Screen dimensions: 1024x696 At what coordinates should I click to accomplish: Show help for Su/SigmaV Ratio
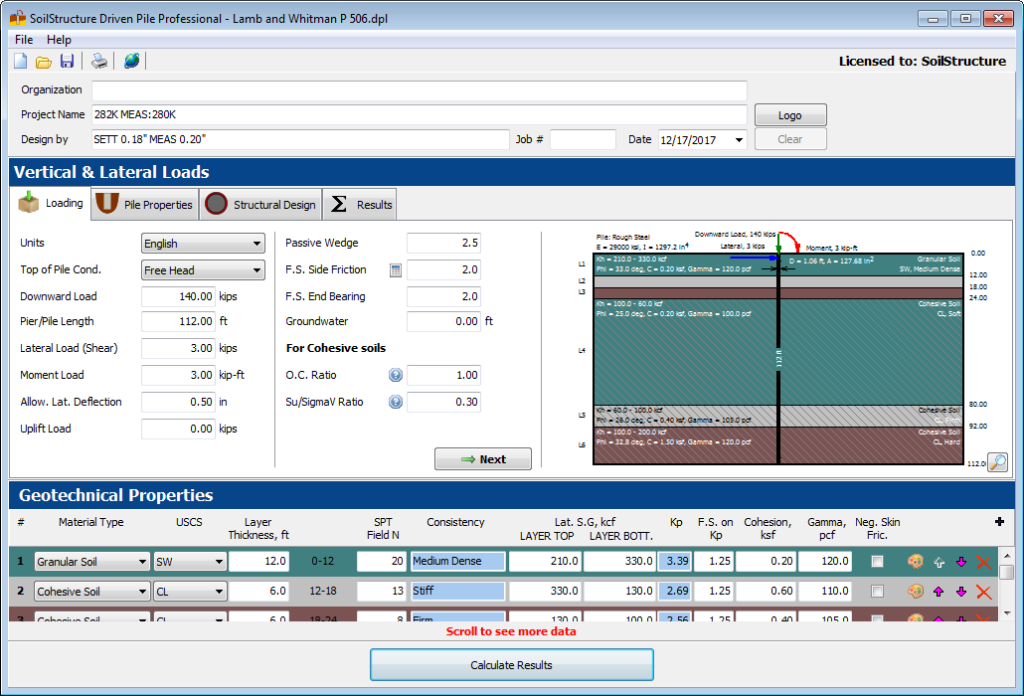point(396,402)
